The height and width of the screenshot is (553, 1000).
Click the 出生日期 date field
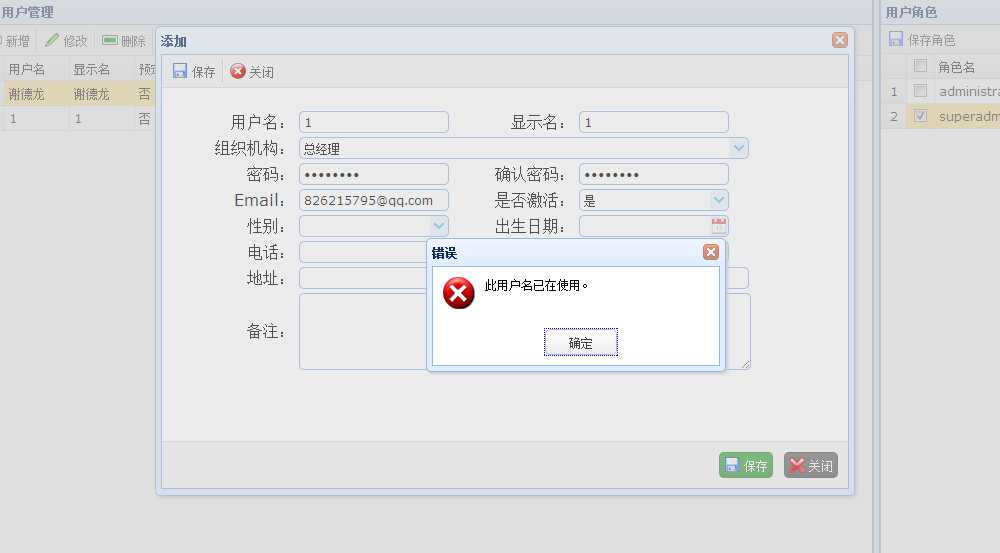[645, 226]
